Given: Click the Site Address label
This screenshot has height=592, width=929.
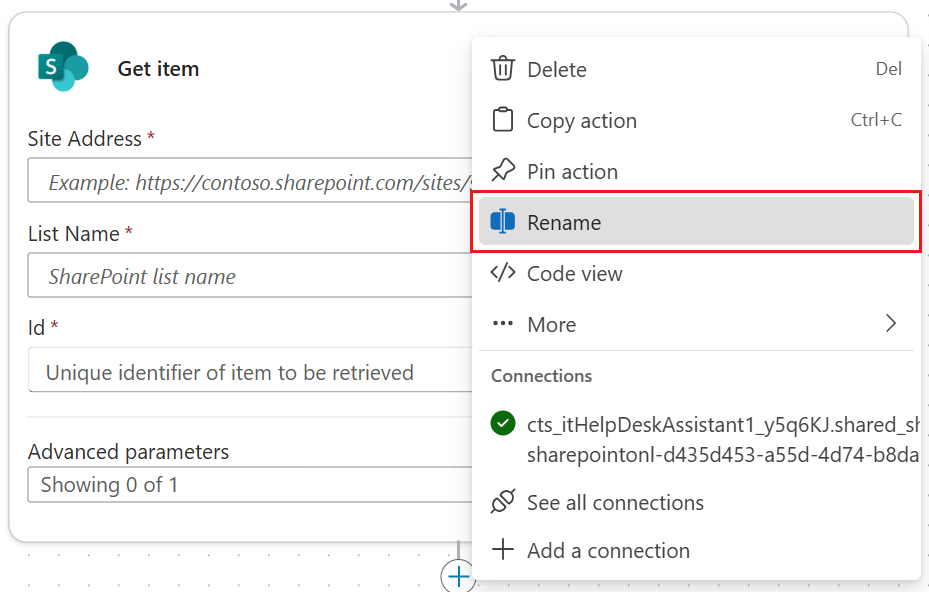Looking at the screenshot, I should [x=85, y=139].
